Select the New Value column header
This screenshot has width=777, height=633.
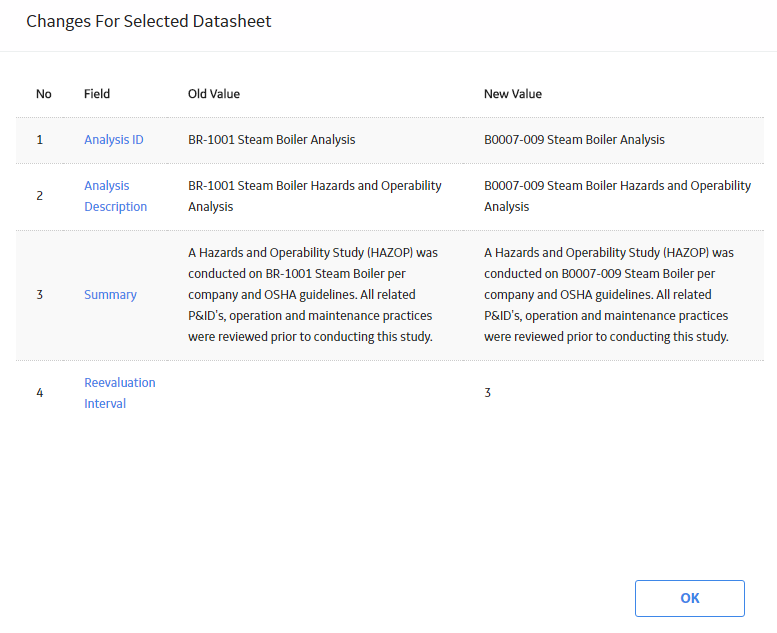click(x=512, y=94)
